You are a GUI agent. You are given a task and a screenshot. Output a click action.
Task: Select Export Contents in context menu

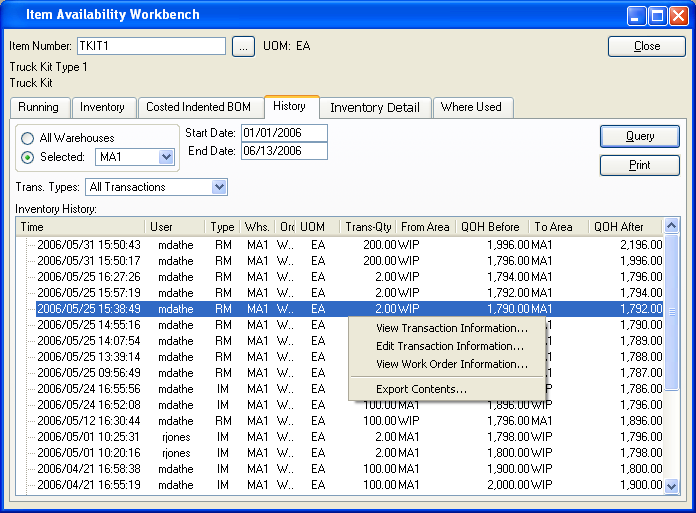[x=421, y=389]
